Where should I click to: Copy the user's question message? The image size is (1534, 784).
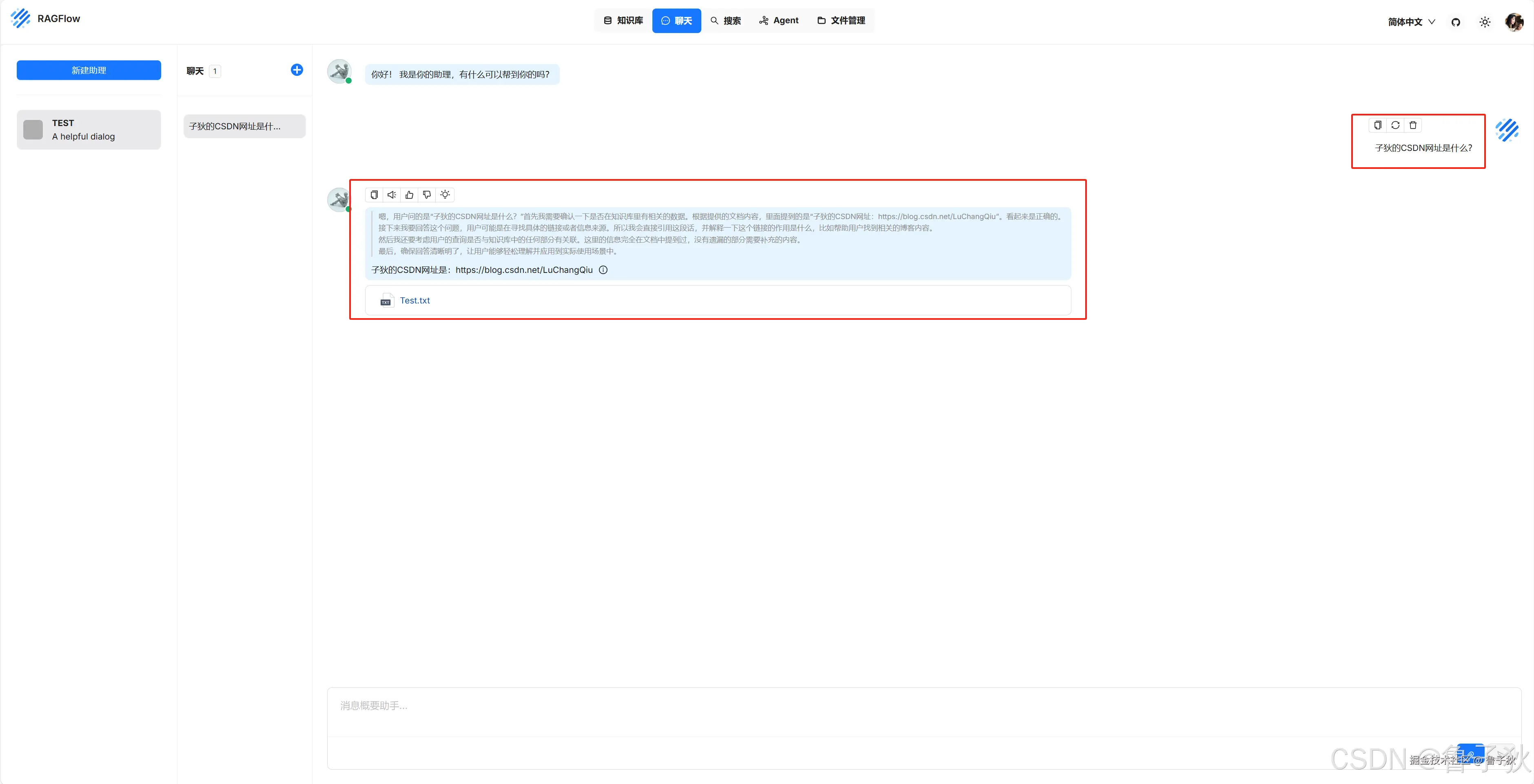pyautogui.click(x=1377, y=125)
